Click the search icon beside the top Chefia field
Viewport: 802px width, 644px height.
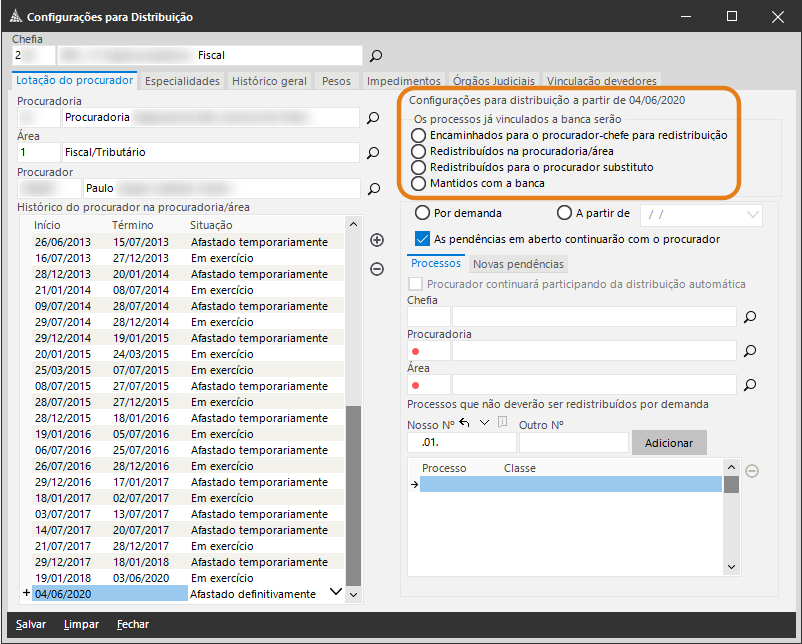point(376,56)
